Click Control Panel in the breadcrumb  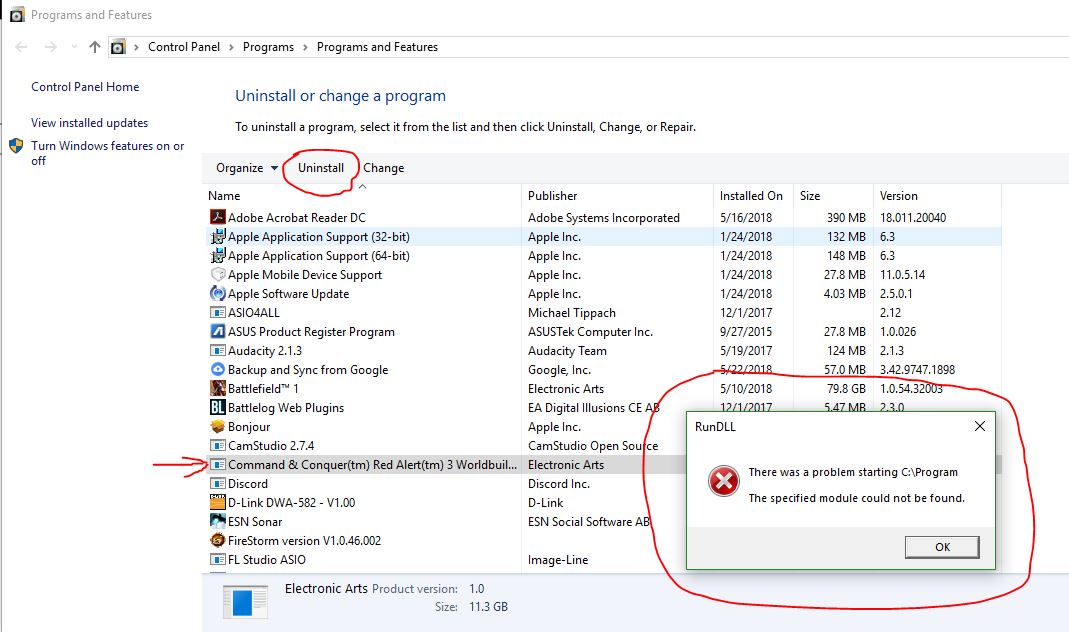point(184,47)
